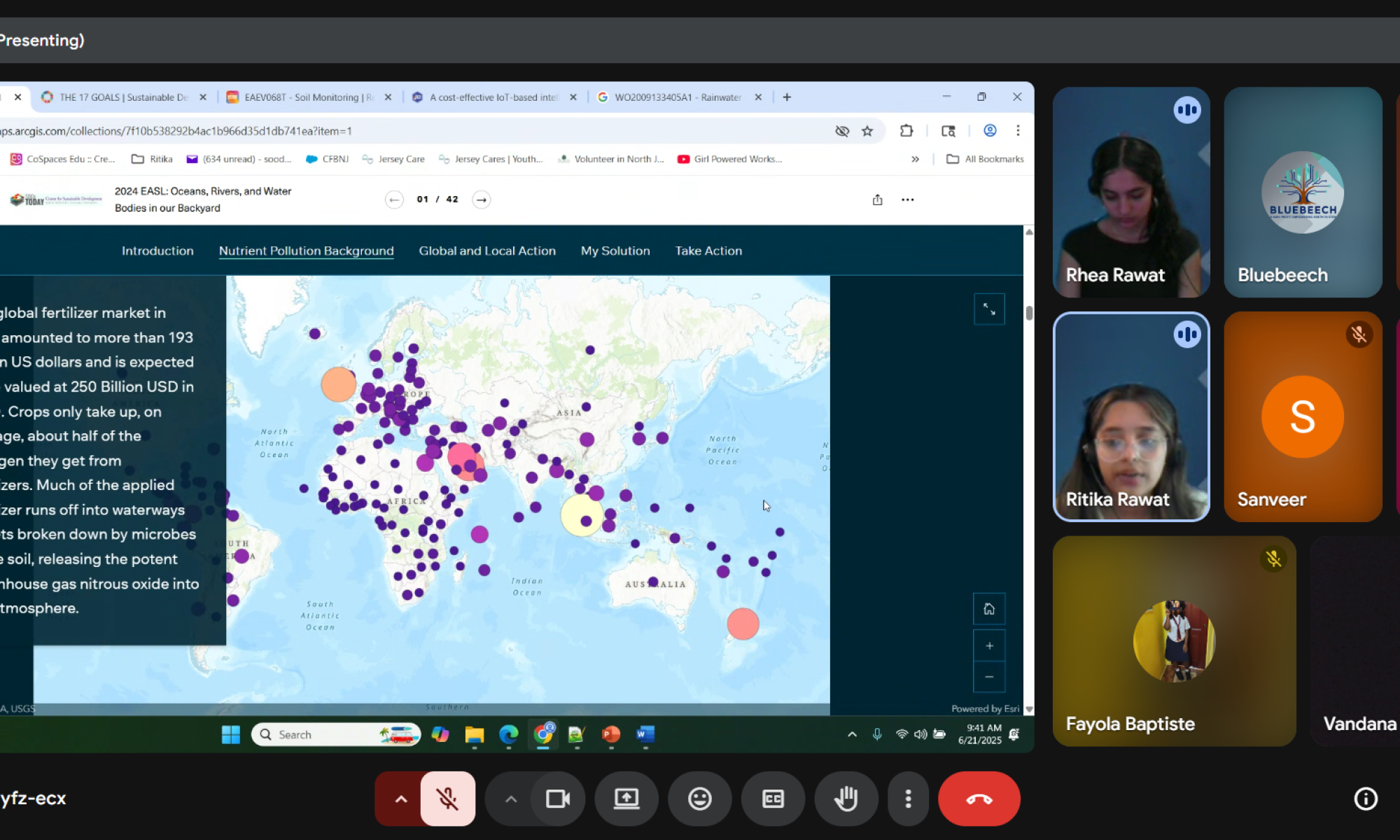This screenshot has width=1400, height=840.
Task: Click the large yellow circle on the map
Action: pos(582,516)
